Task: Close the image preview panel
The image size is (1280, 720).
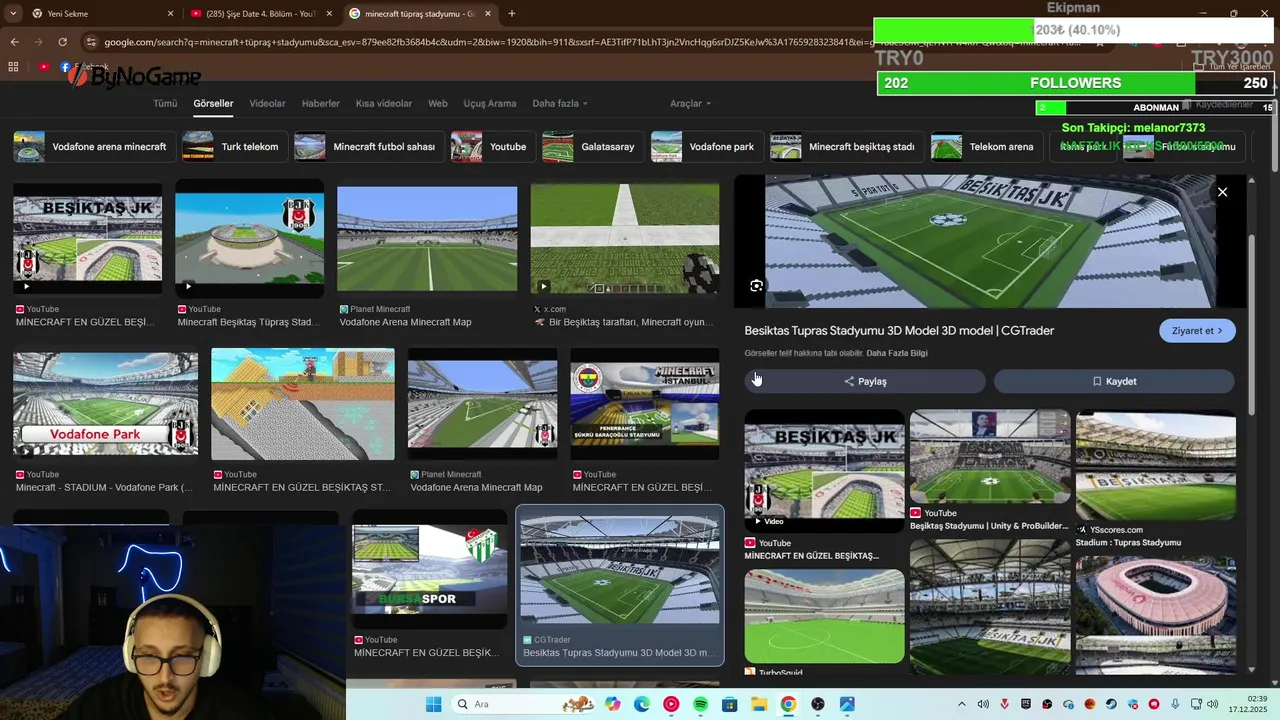Action: (x=1222, y=192)
